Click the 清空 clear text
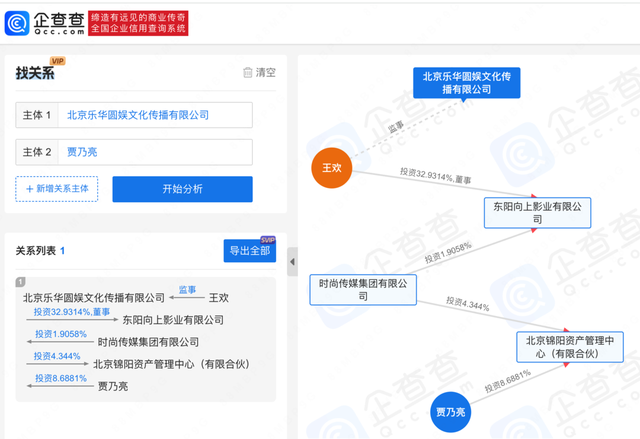640x439 pixels. click(266, 73)
